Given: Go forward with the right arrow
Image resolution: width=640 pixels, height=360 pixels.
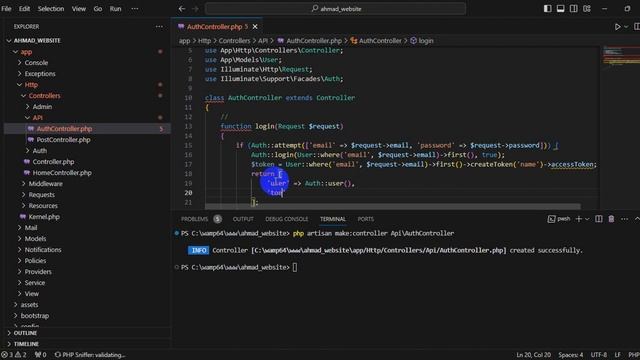Looking at the screenshot, I should (x=195, y=9).
